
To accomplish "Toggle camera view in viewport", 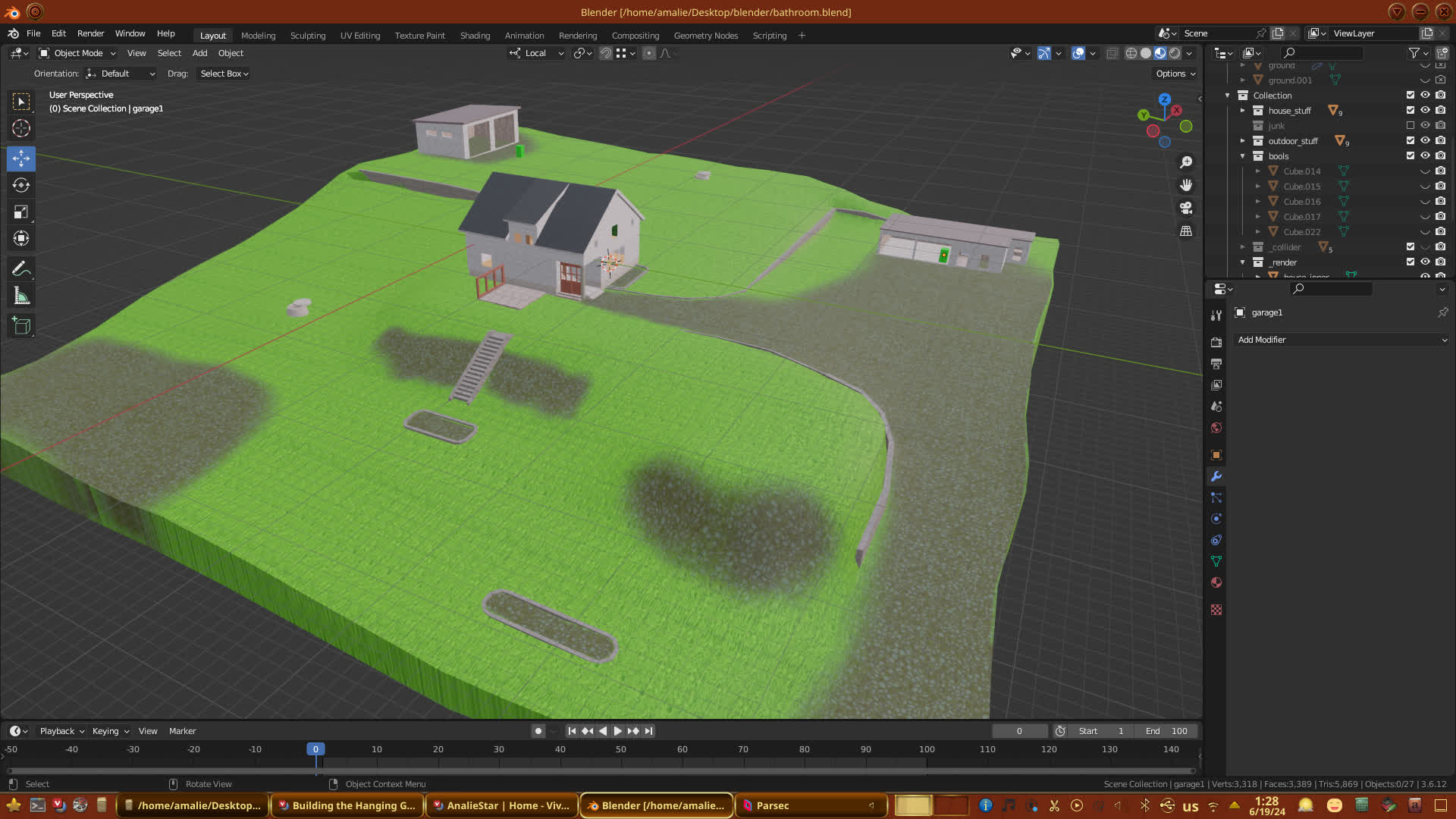I will pyautogui.click(x=1186, y=208).
